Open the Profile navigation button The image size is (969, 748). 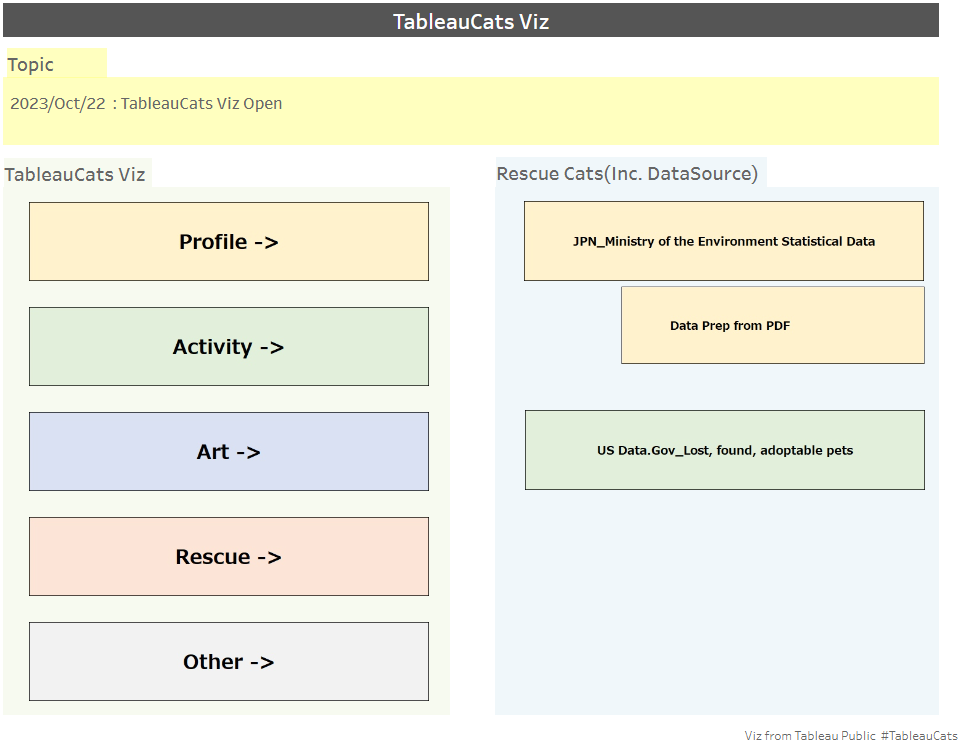pyautogui.click(x=229, y=242)
